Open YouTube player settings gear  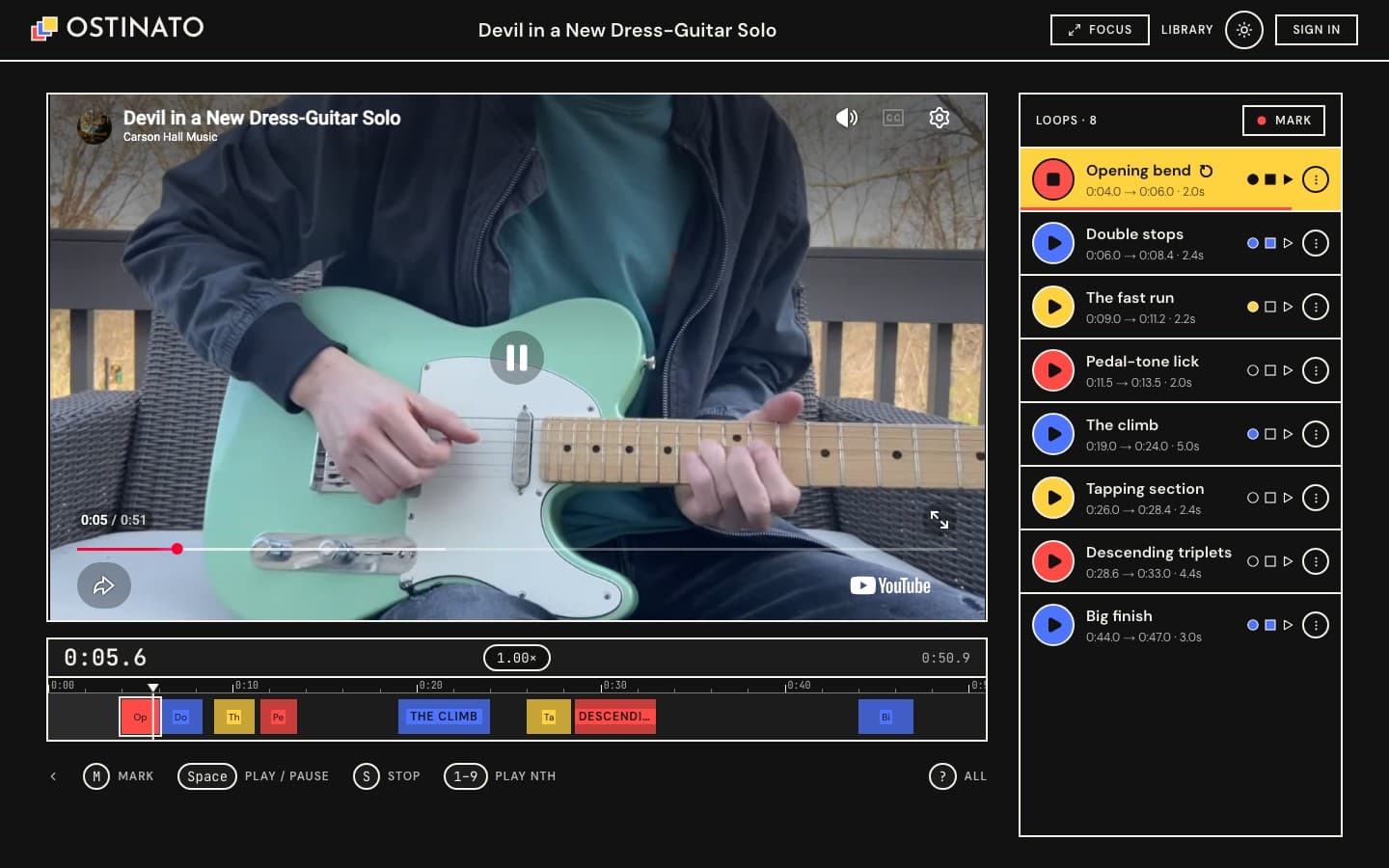[940, 118]
